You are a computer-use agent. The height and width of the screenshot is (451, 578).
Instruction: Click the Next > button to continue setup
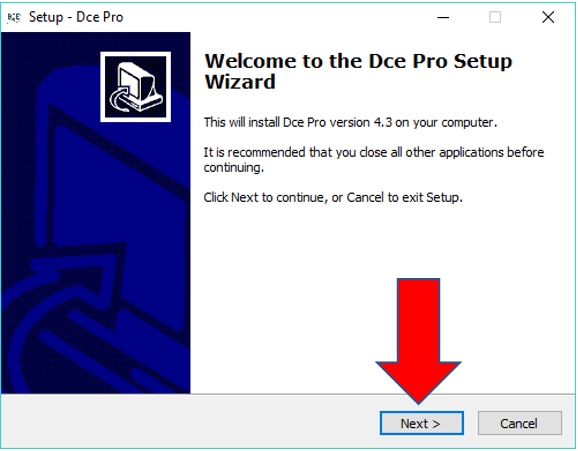click(x=422, y=423)
